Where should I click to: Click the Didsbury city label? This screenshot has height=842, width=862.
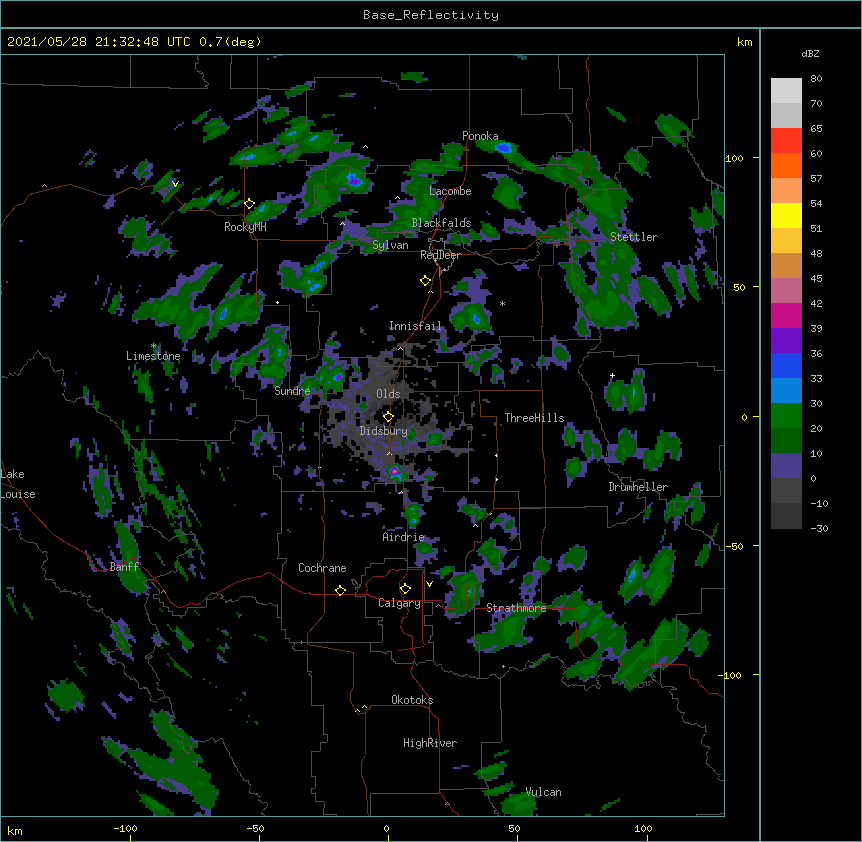click(x=384, y=431)
